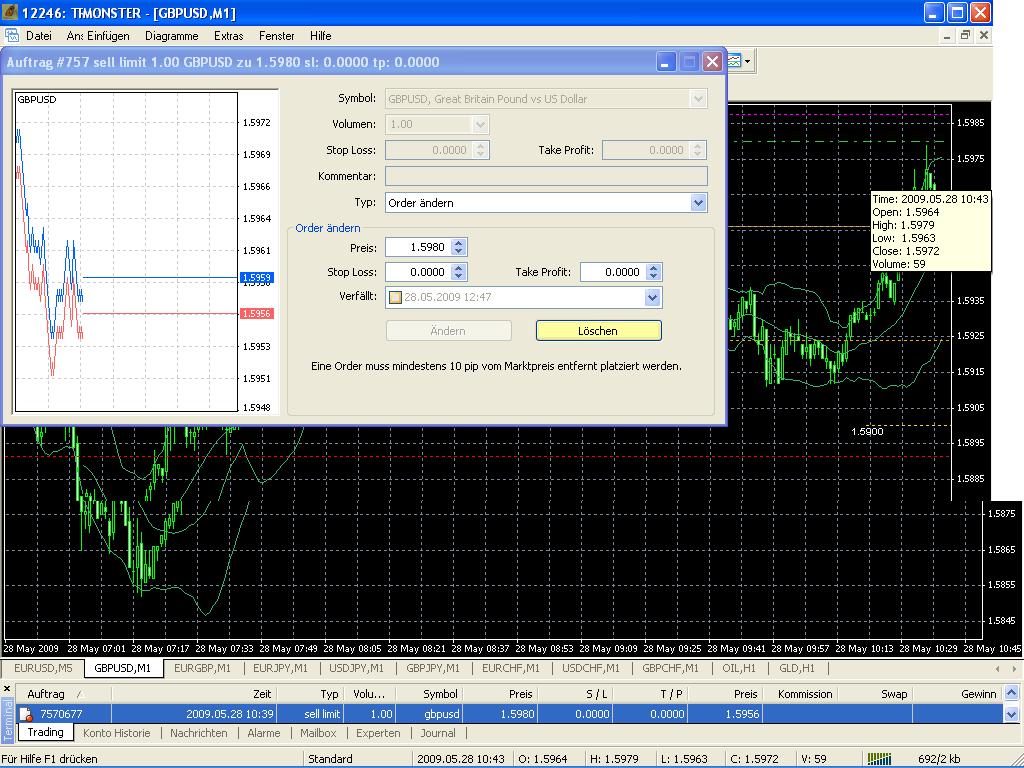This screenshot has height=768, width=1024.
Task: Increase Preis with the up stepper arrow
Action: point(458,243)
